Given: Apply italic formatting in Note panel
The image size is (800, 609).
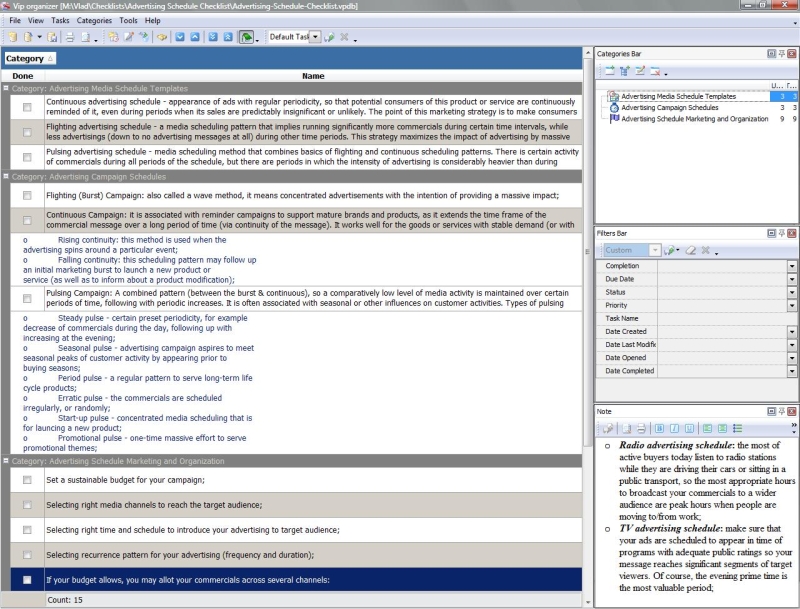Looking at the screenshot, I should [x=675, y=429].
